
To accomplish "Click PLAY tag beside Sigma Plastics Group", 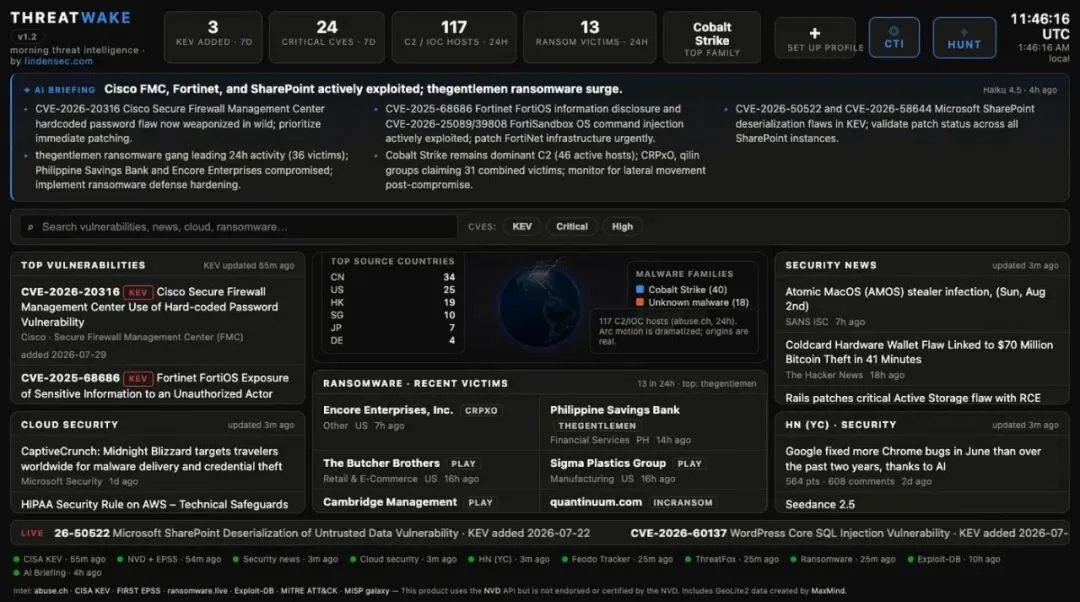I will [x=689, y=464].
